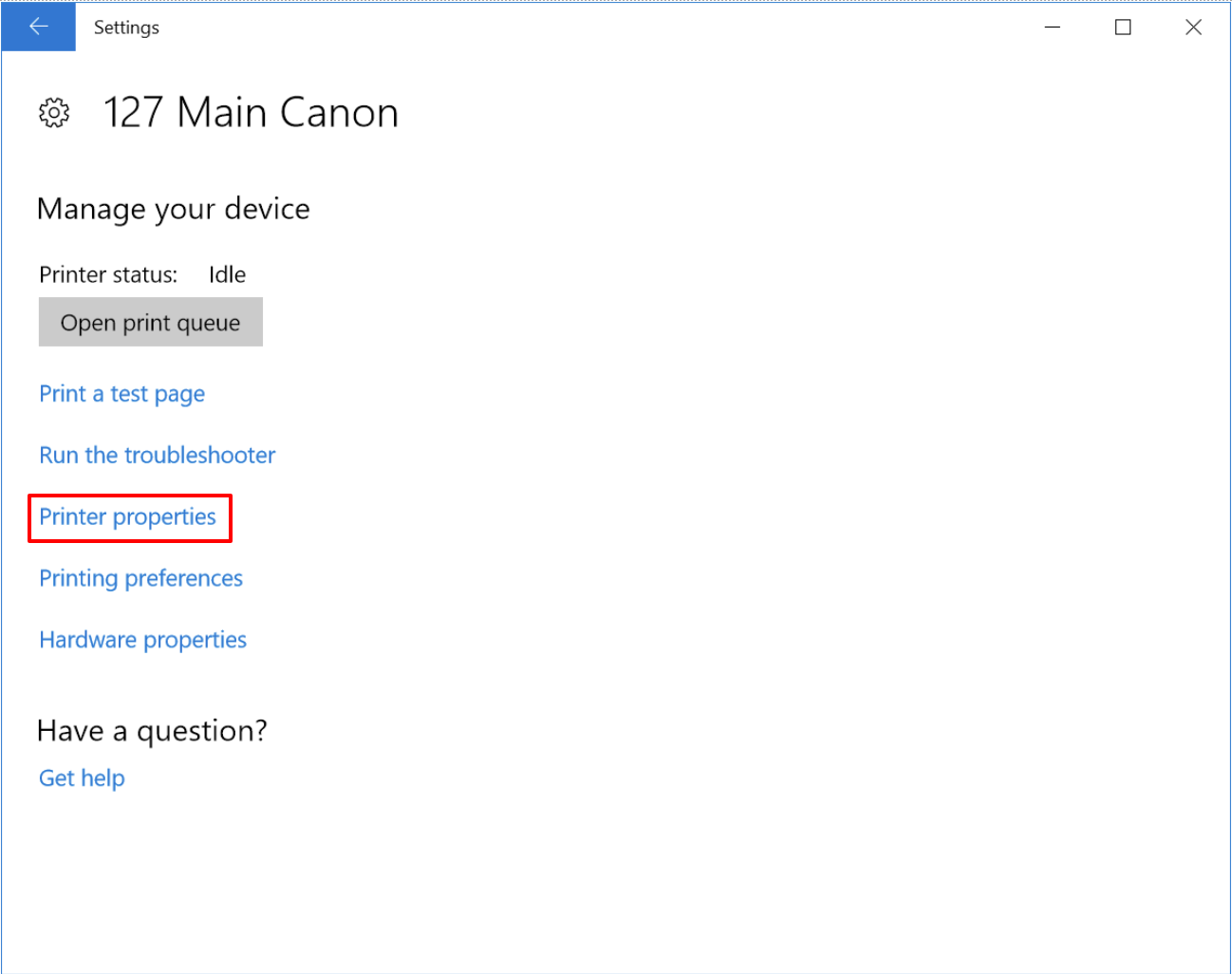Click the Settings window title text
The height and width of the screenshot is (974, 1232).
[126, 28]
